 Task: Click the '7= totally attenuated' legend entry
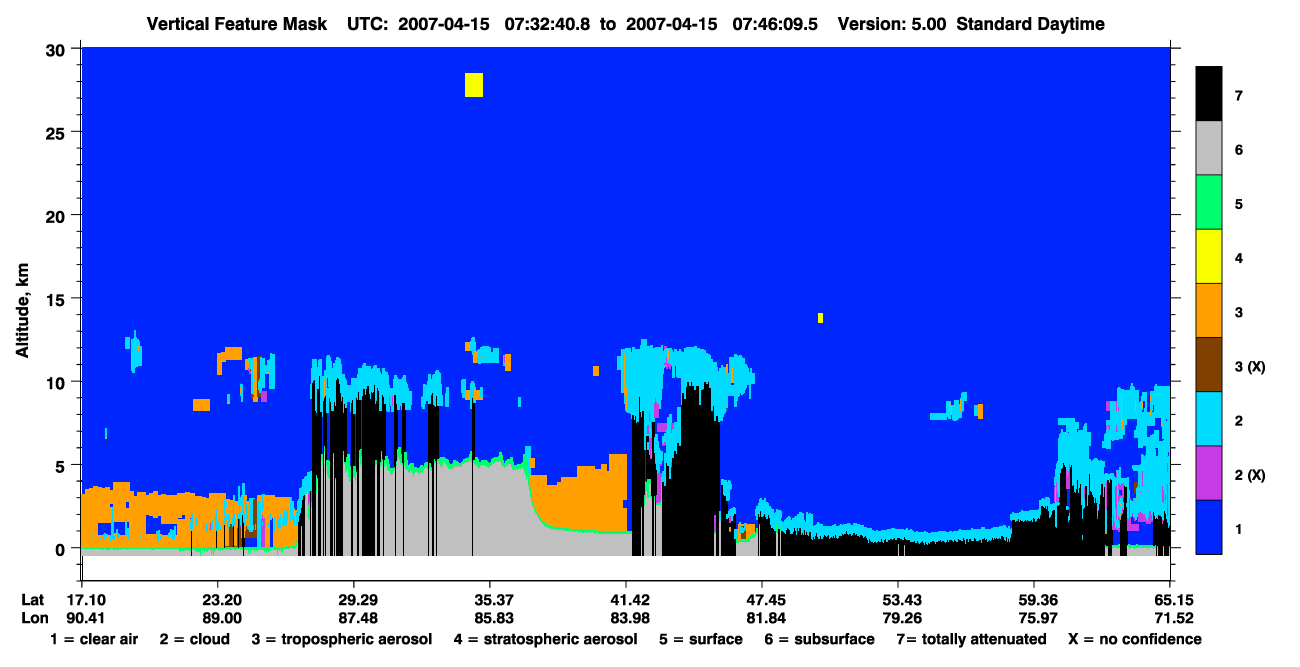point(971,639)
